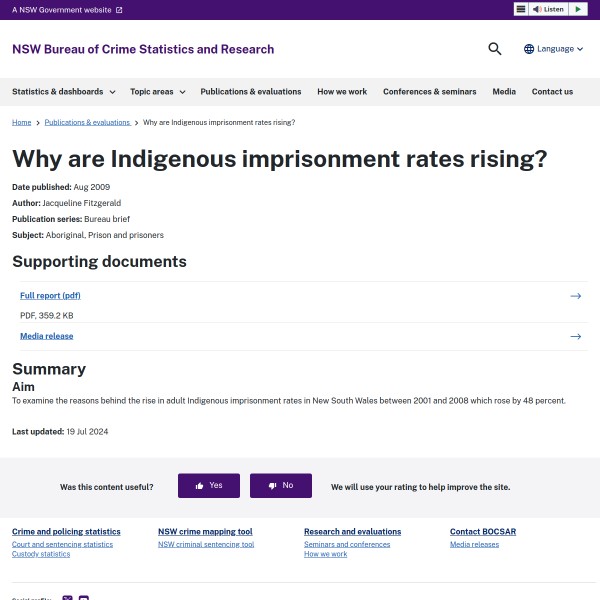Click the external link icon beside NSW Government website

(119, 10)
